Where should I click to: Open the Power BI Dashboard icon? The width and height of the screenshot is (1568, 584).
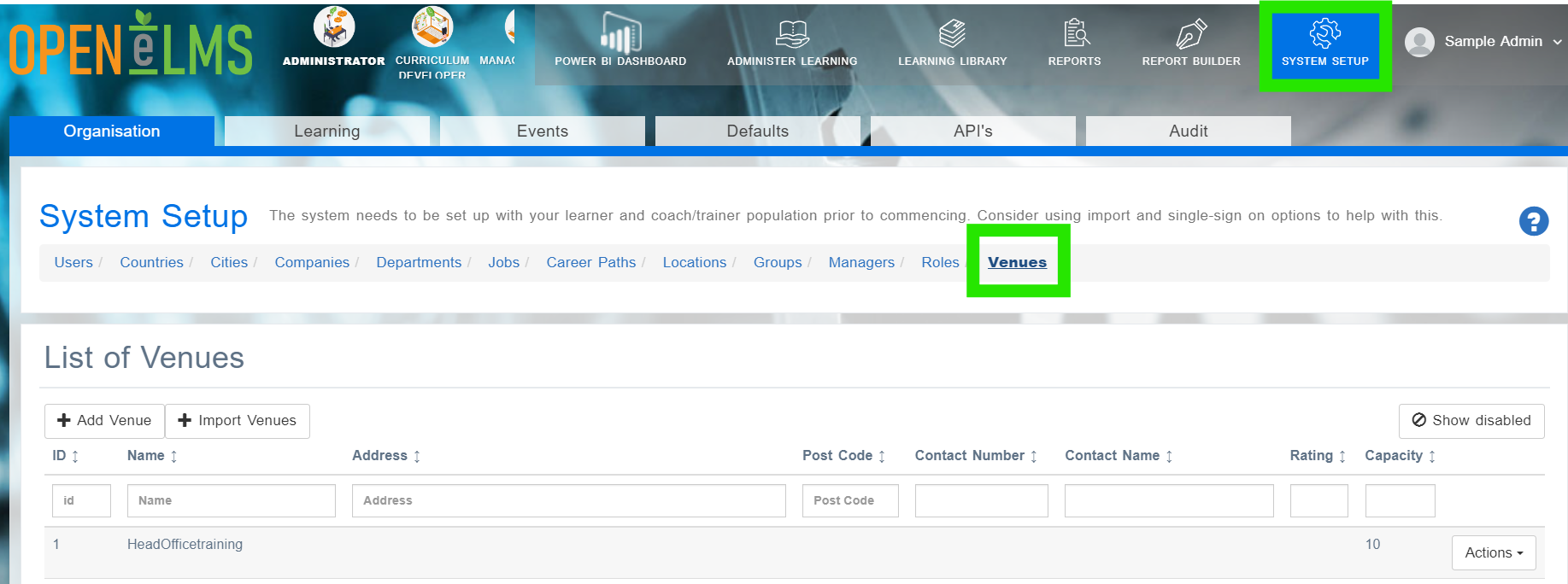click(x=620, y=32)
